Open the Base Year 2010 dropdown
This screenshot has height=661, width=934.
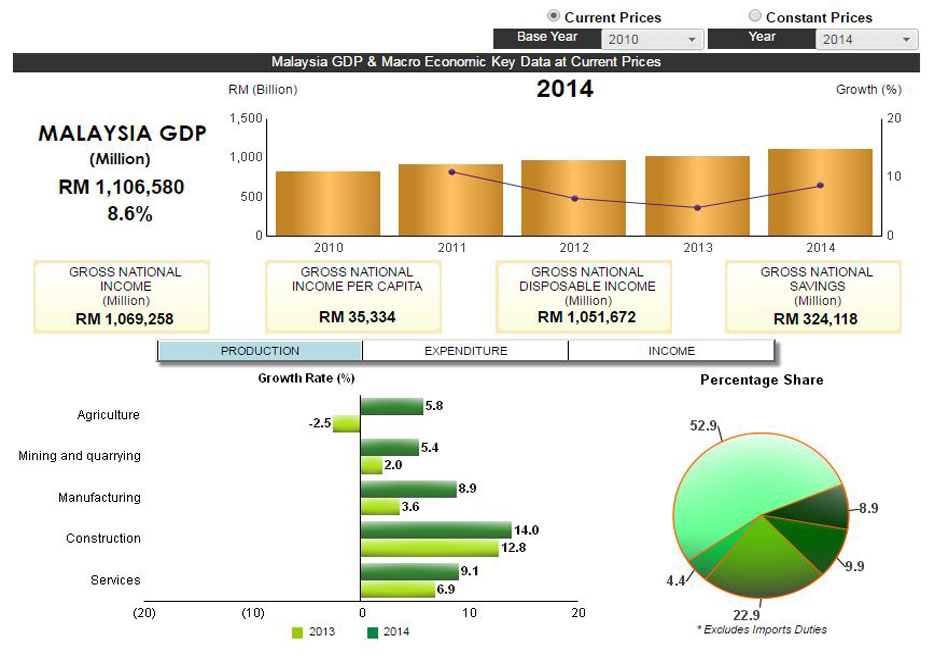[x=652, y=39]
